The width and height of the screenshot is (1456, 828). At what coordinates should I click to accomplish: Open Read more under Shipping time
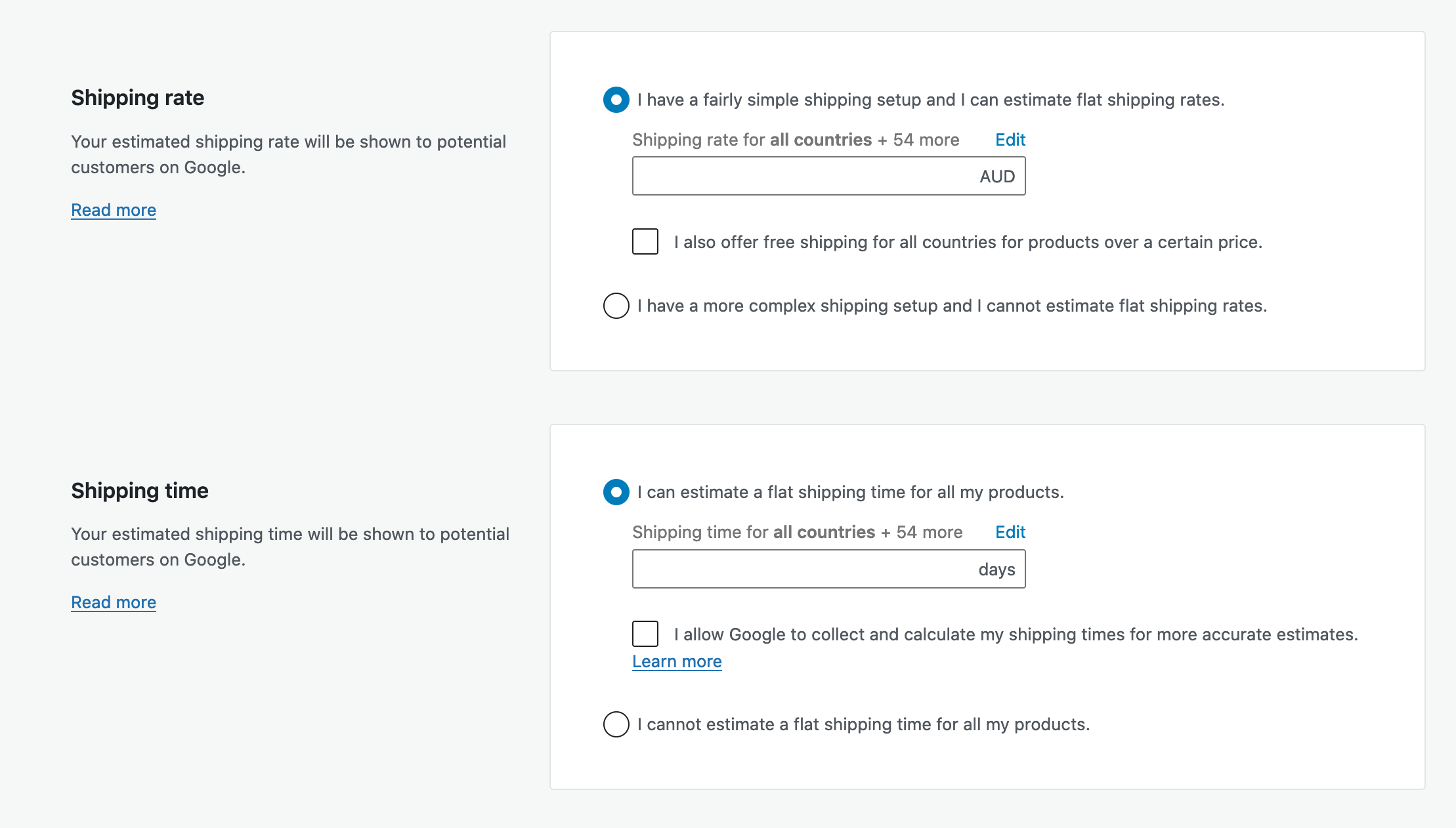click(x=113, y=602)
